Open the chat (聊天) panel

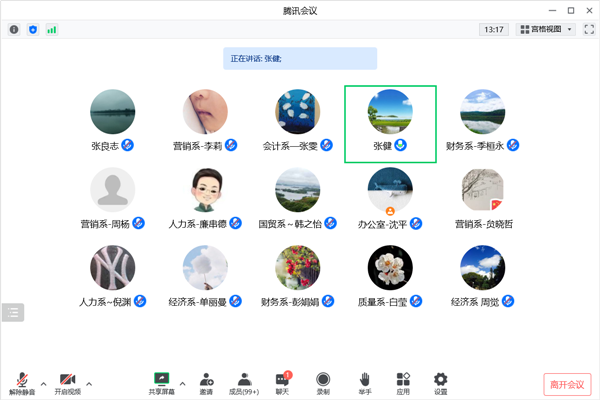[x=282, y=381]
